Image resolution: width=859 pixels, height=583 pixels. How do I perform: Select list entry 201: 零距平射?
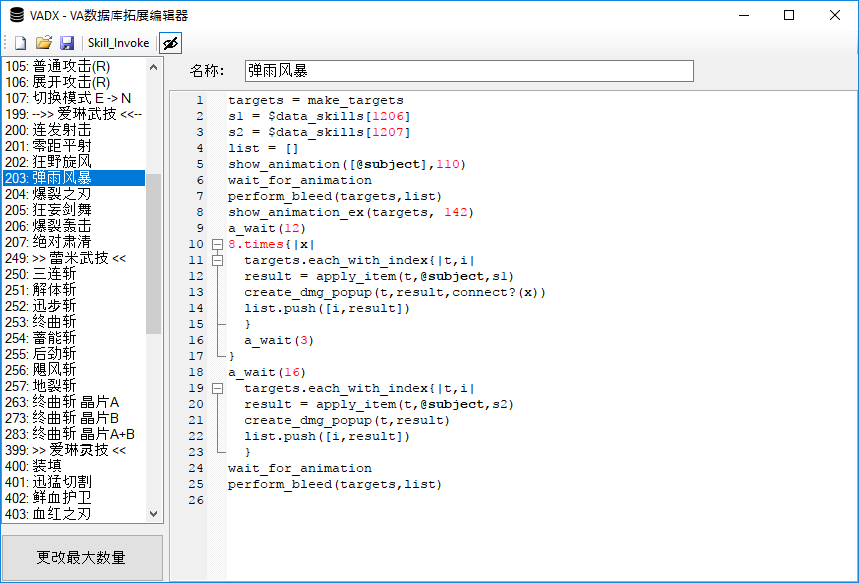(x=74, y=146)
